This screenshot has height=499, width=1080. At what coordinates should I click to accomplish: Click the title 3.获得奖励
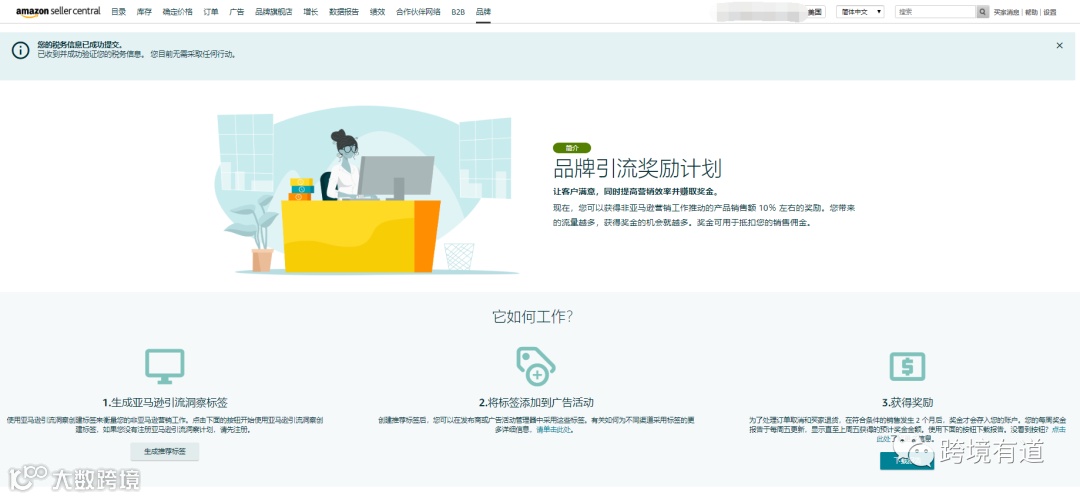[x=908, y=403]
